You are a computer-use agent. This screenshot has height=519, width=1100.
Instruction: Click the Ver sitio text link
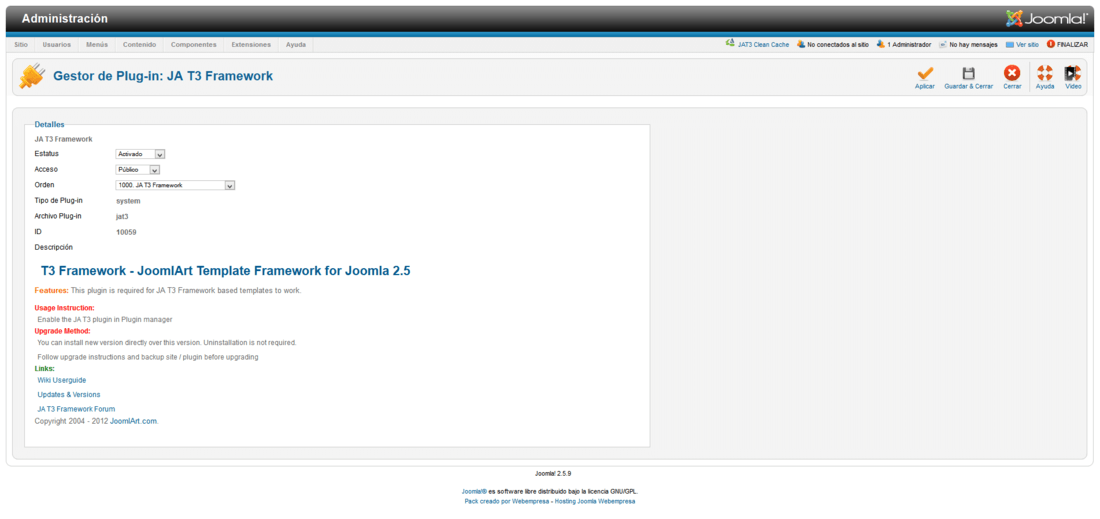pos(1028,44)
